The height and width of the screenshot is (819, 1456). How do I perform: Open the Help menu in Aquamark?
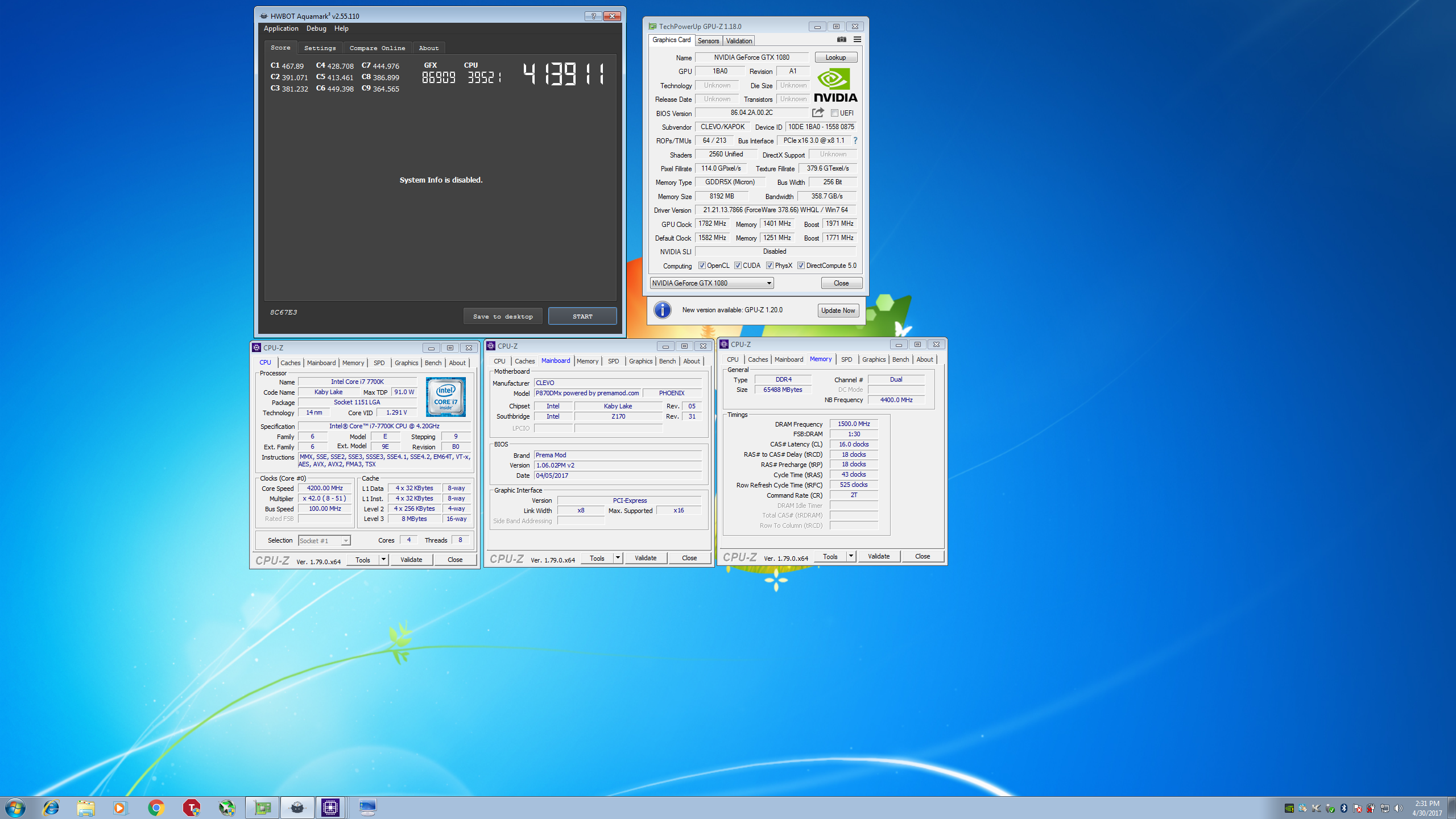click(x=341, y=28)
